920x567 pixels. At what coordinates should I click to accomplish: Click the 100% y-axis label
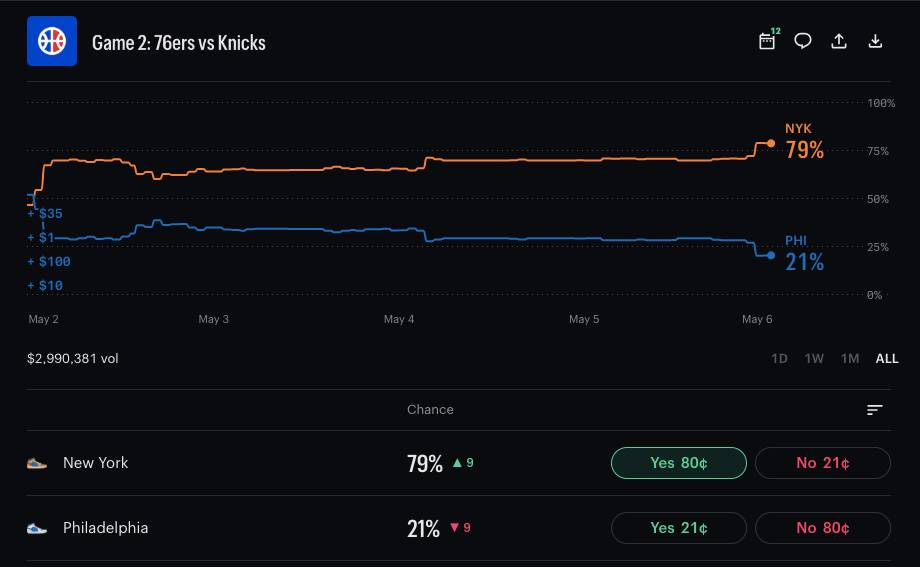pyautogui.click(x=881, y=103)
